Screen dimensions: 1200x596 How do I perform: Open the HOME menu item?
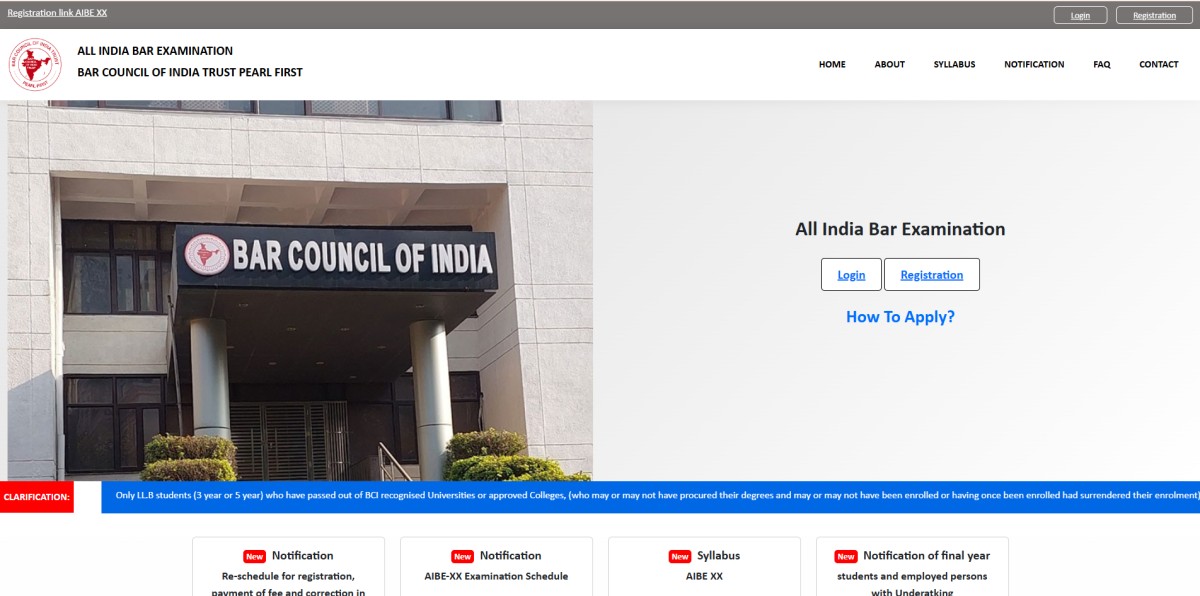(x=831, y=64)
